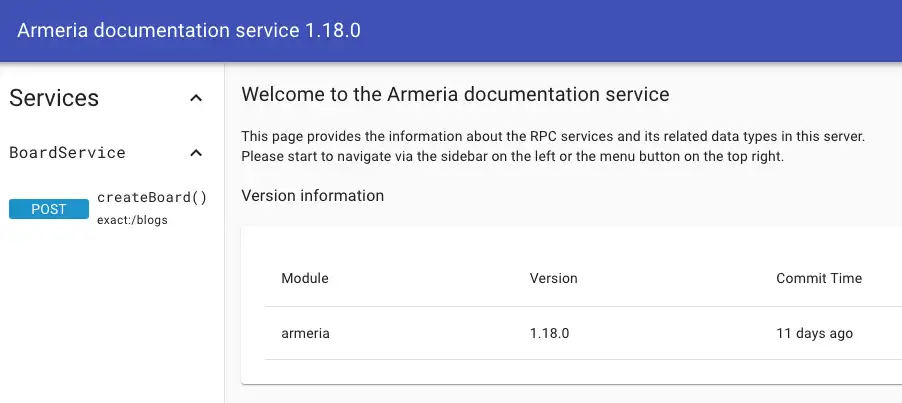The height and width of the screenshot is (403, 902).
Task: Click the 'This page provides the information' line
Action: (553, 137)
